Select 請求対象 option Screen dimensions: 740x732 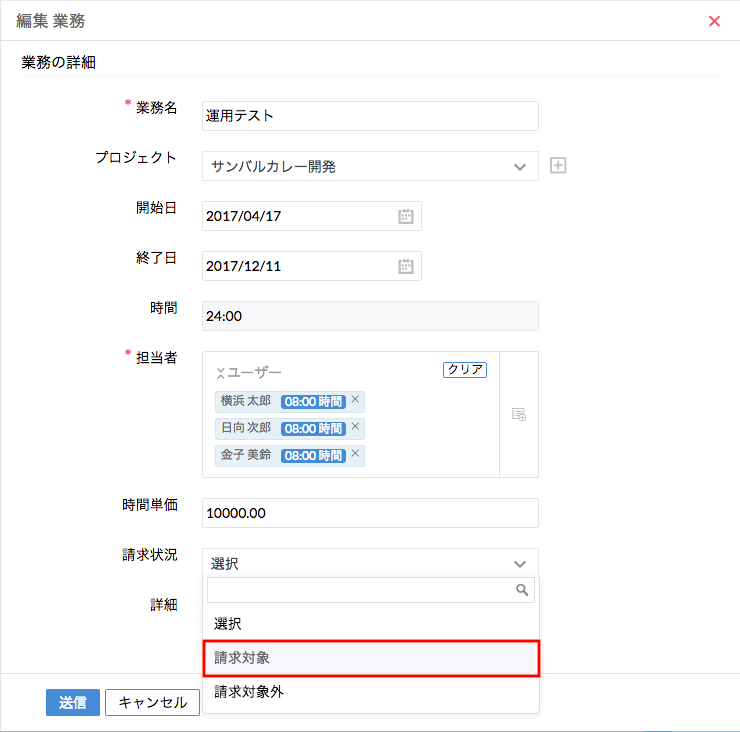(x=372, y=658)
